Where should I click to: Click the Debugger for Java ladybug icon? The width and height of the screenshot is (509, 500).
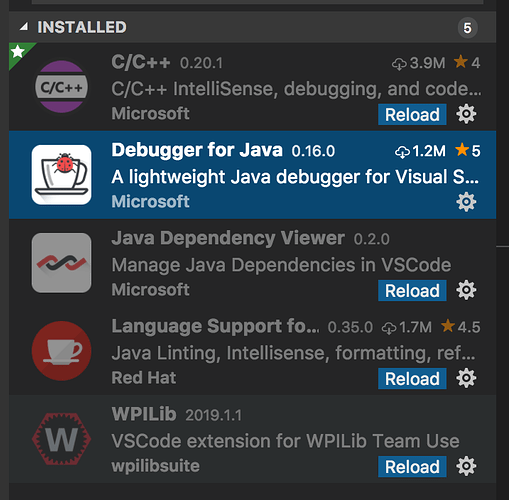61,175
